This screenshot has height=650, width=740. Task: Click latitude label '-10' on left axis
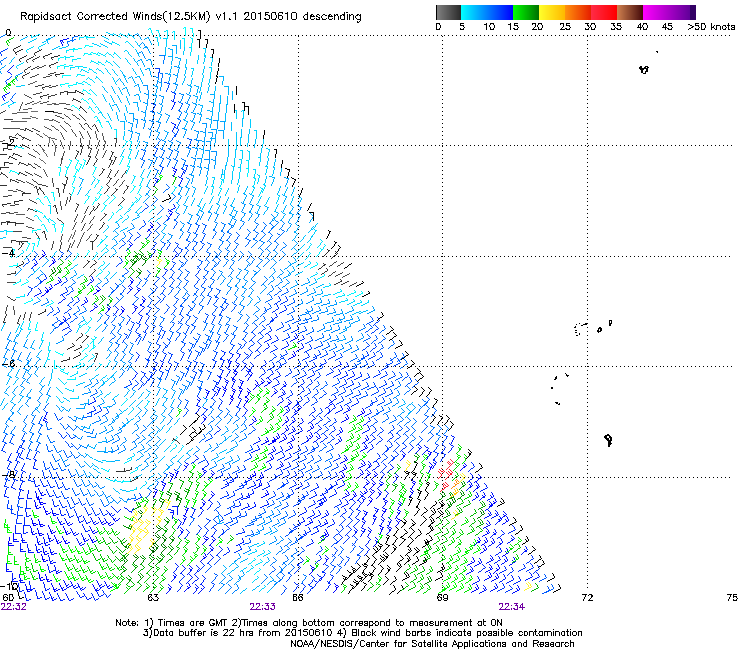click(10, 586)
